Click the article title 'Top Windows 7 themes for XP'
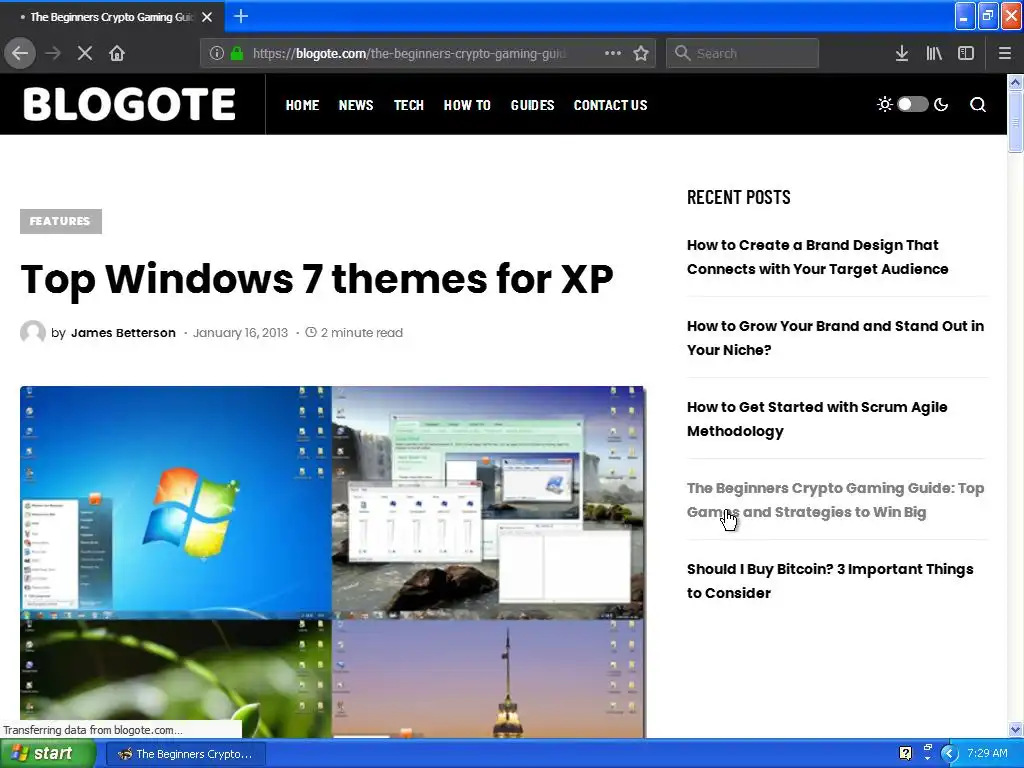 (317, 279)
